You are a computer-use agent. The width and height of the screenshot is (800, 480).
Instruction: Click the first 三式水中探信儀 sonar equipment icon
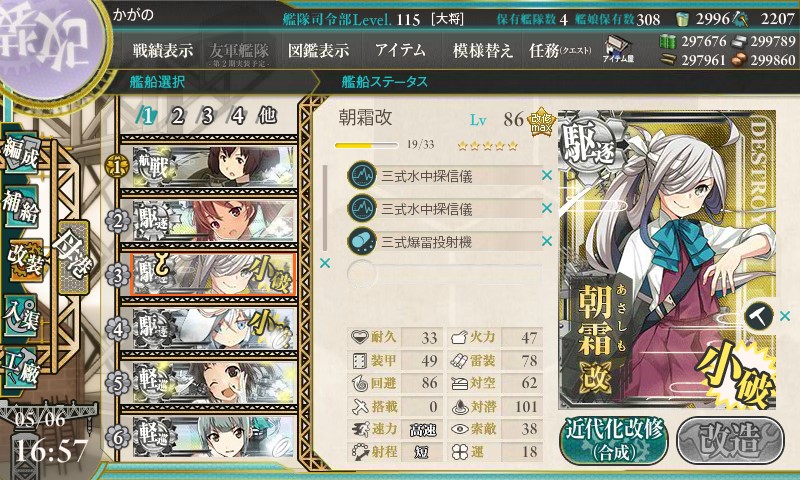[362, 176]
